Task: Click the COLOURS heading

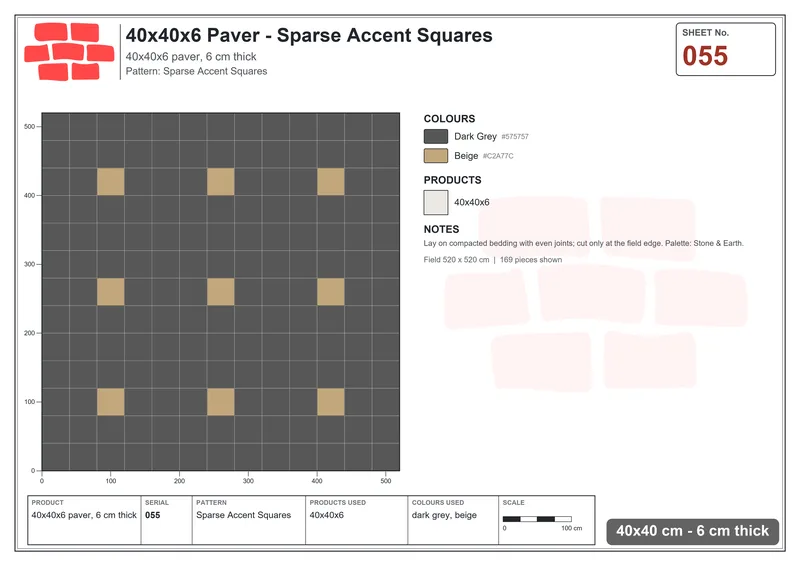Action: click(449, 118)
